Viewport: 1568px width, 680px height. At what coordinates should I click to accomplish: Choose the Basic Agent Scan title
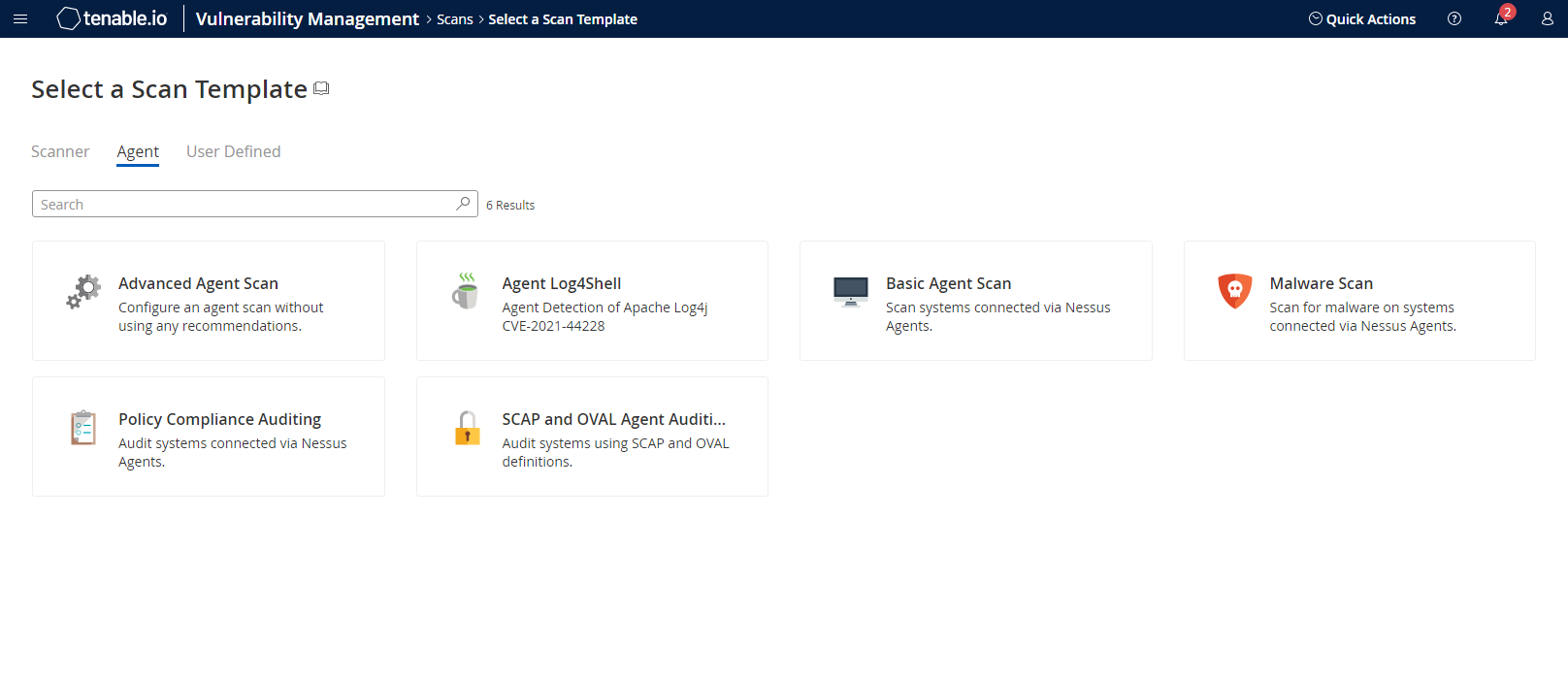click(x=949, y=283)
